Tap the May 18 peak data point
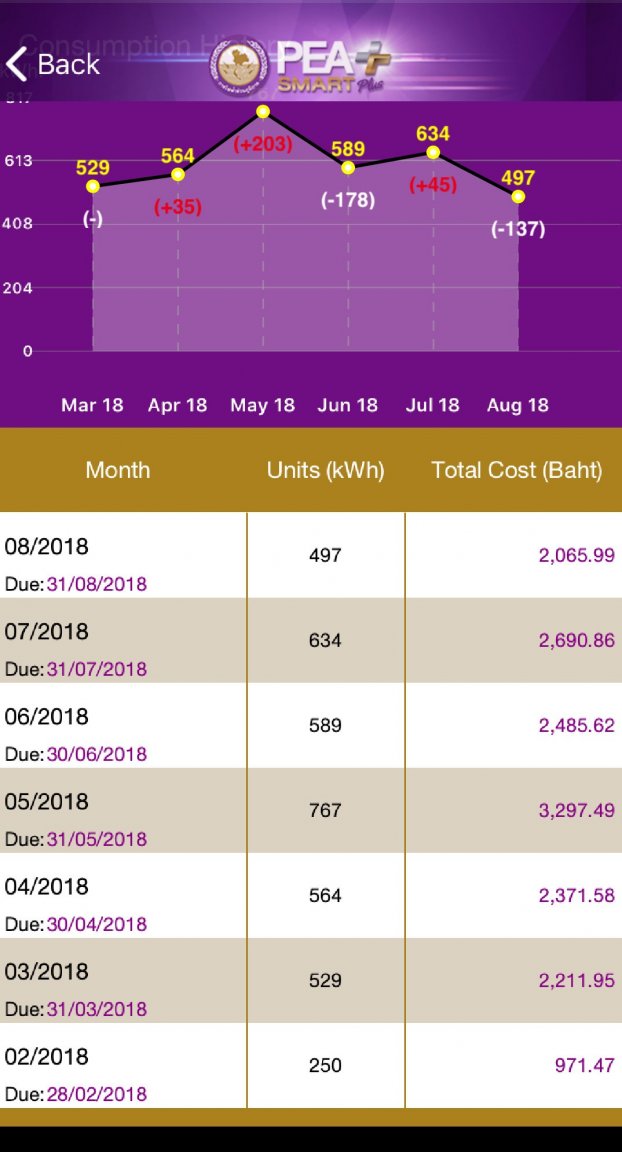 tap(263, 112)
